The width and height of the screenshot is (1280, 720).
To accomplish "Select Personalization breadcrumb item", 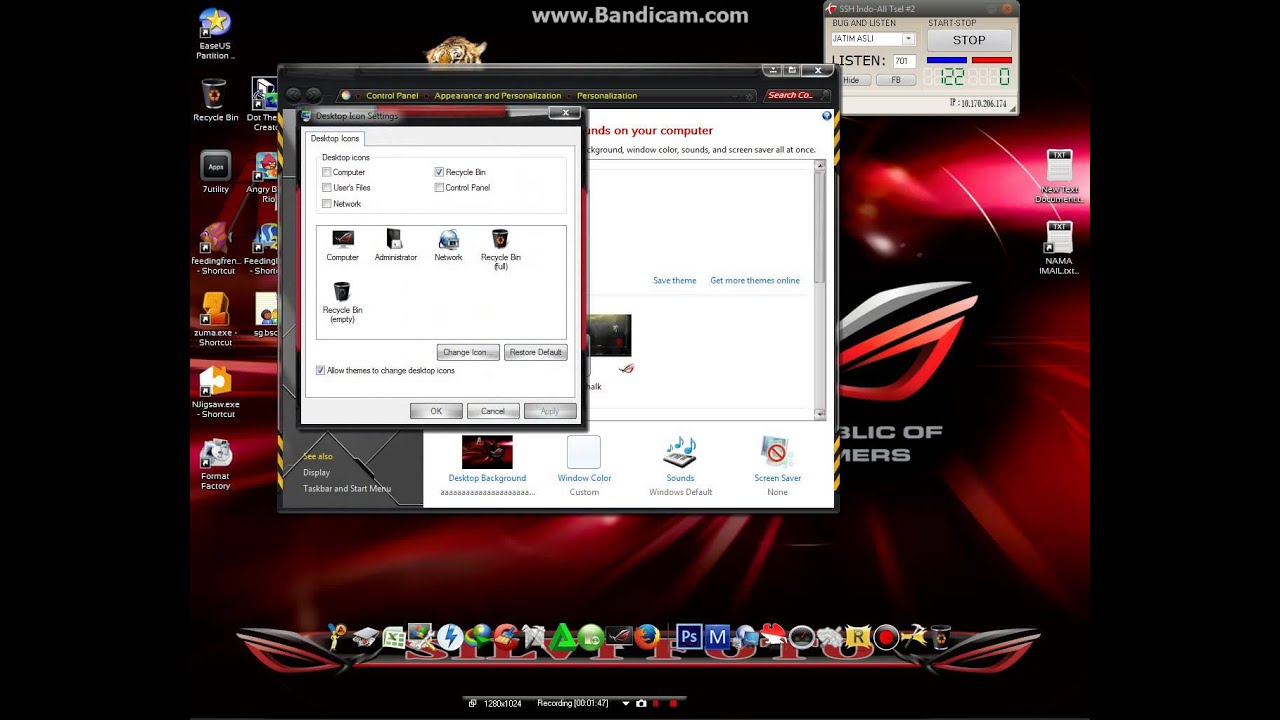I will (x=606, y=96).
